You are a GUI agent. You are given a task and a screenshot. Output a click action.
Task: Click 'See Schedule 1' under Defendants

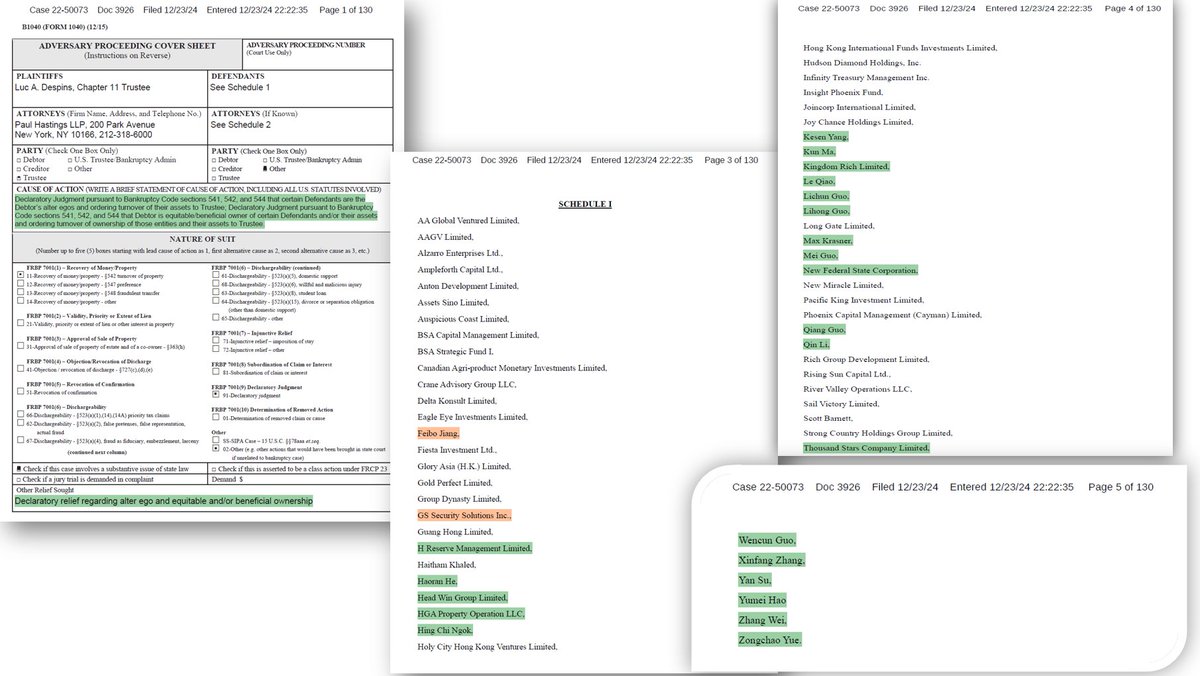[x=240, y=88]
